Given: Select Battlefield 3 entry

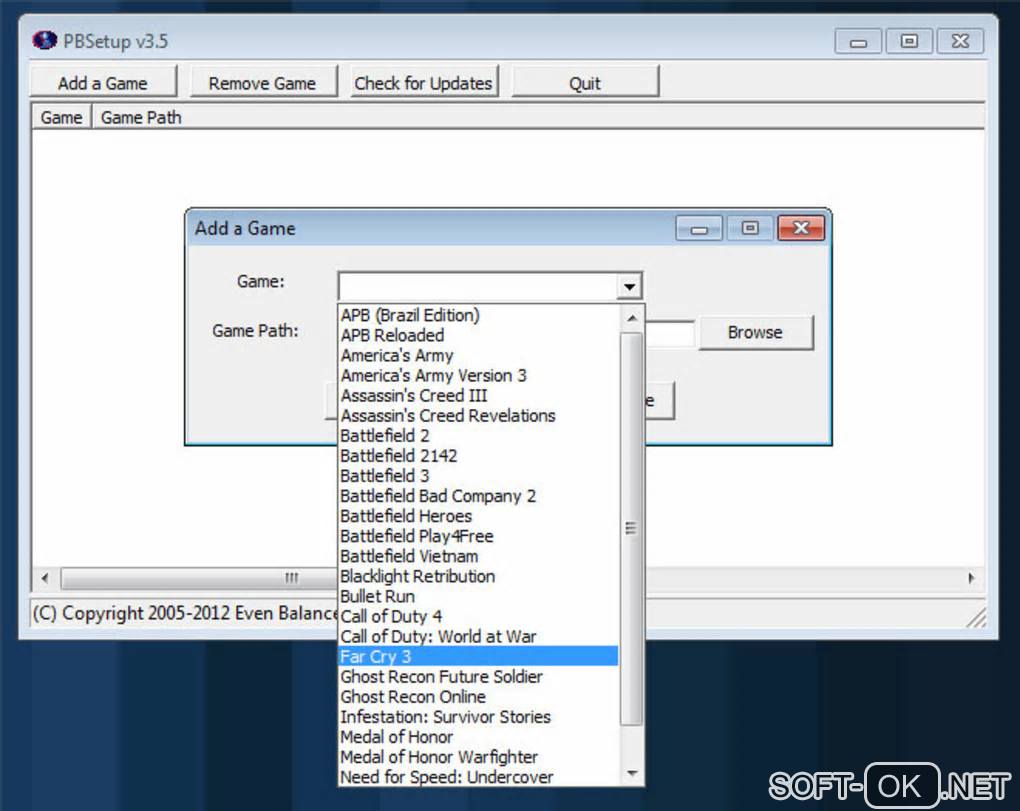Looking at the screenshot, I should point(478,476).
